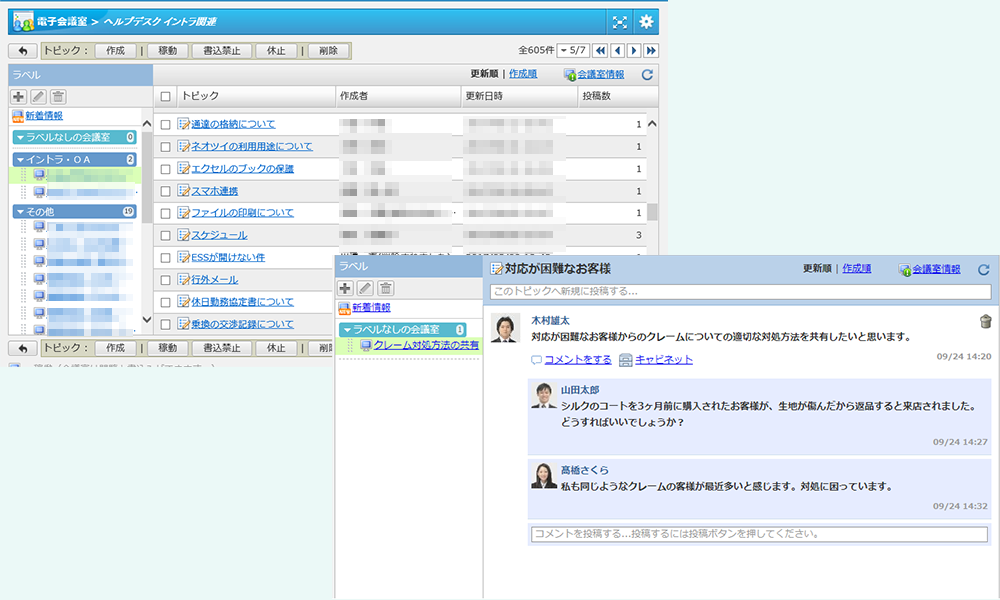The image size is (1000, 600).
Task: Check the select-all checkbox in topic header
Action: click(166, 96)
